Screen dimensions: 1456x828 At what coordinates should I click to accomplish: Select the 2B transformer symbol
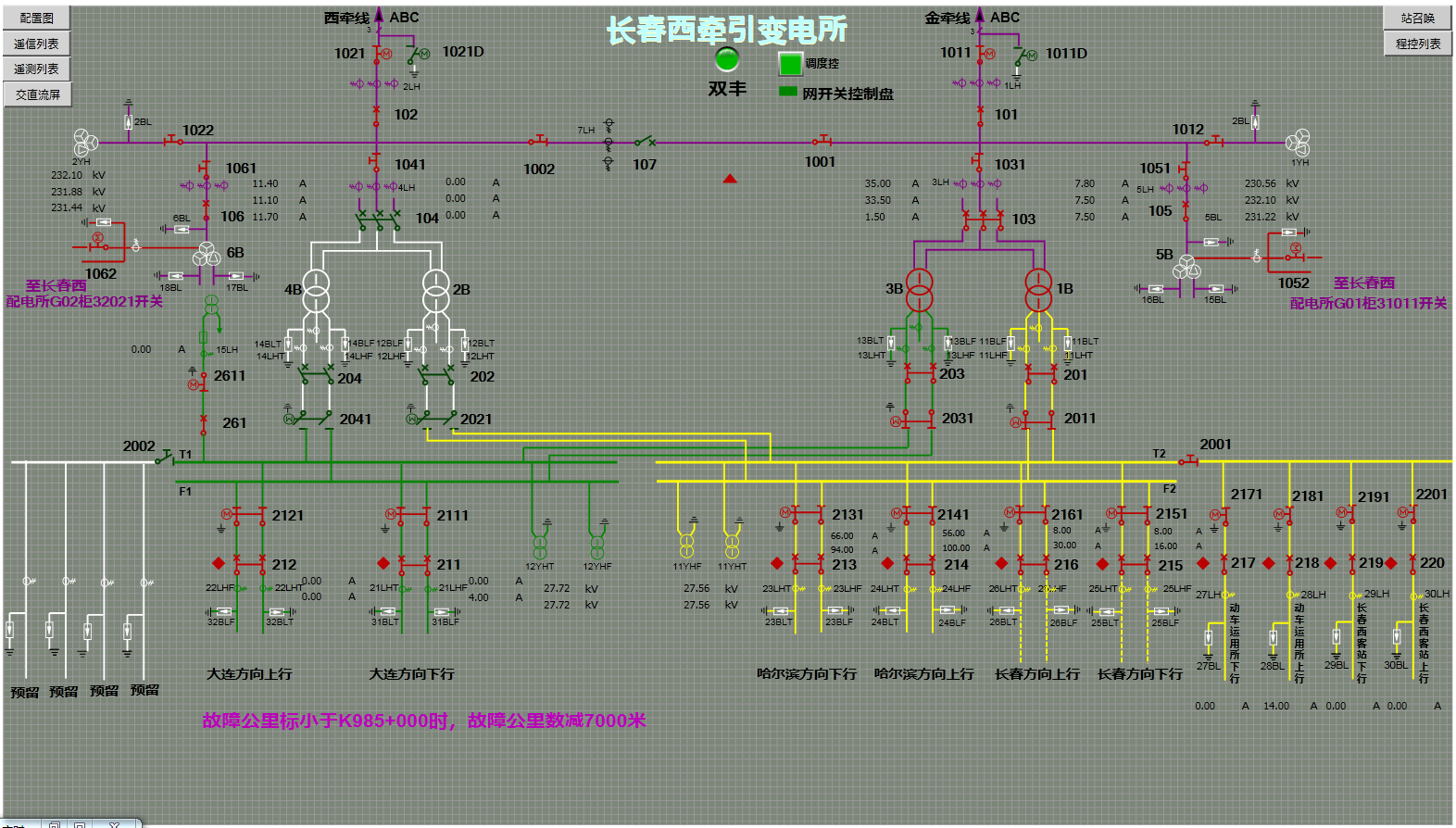click(x=435, y=291)
